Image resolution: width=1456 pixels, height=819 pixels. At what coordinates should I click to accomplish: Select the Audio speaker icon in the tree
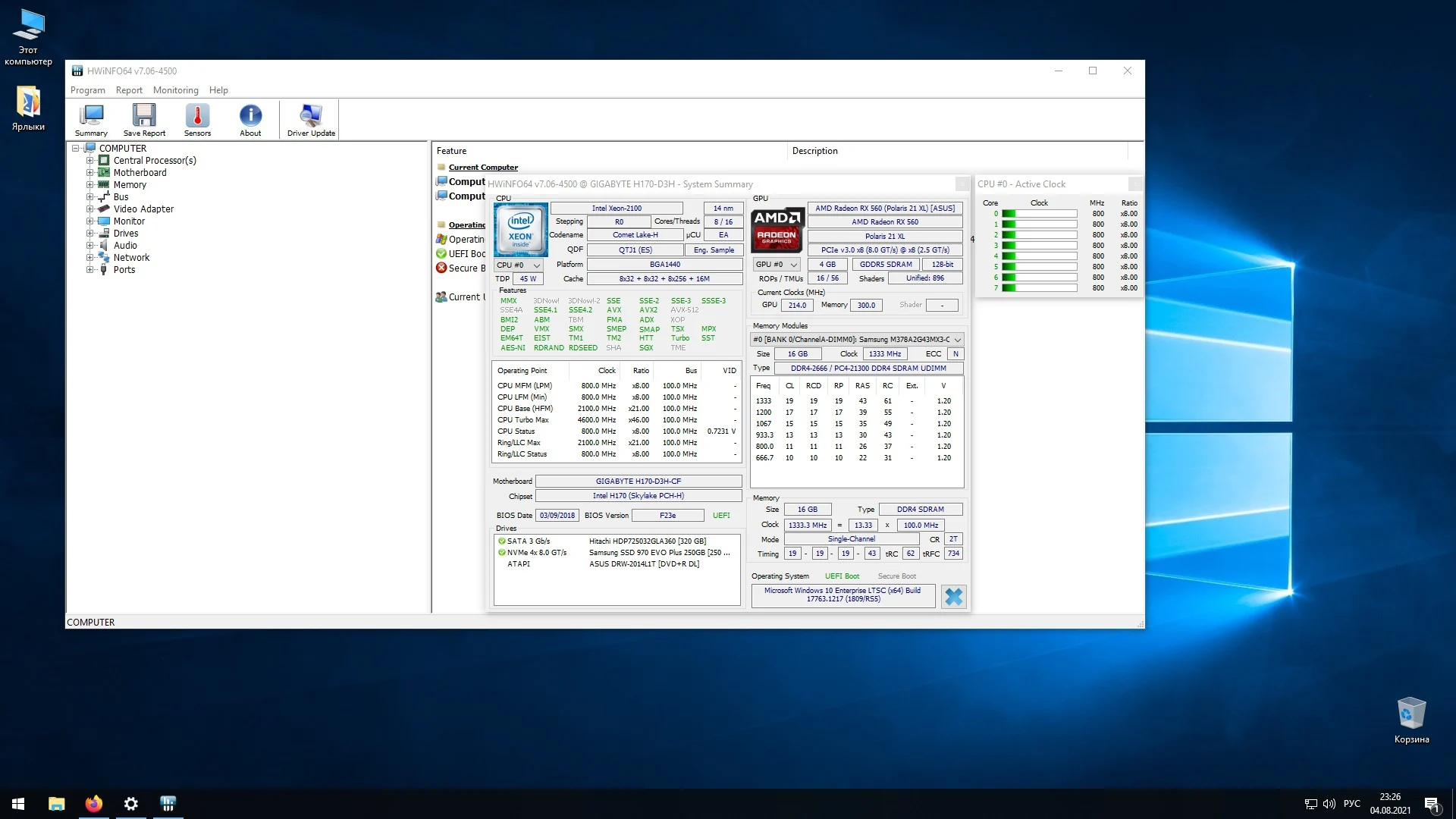[x=104, y=246]
